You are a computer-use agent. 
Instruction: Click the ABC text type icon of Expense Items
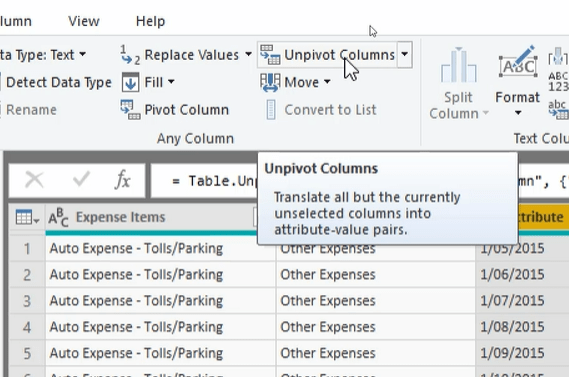click(x=58, y=217)
